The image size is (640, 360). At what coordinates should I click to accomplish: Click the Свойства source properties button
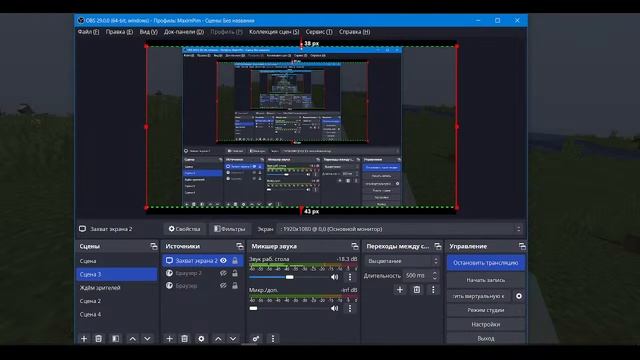pos(184,229)
